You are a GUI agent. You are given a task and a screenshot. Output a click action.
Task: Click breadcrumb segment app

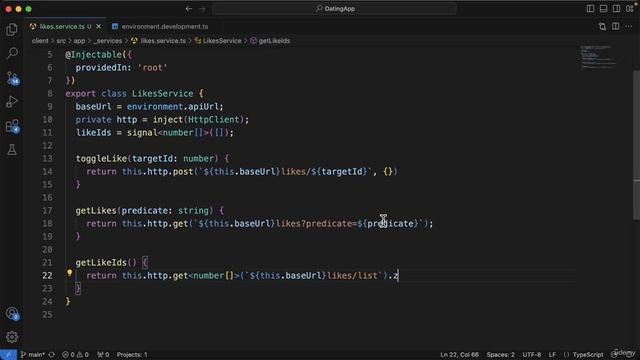(x=79, y=41)
